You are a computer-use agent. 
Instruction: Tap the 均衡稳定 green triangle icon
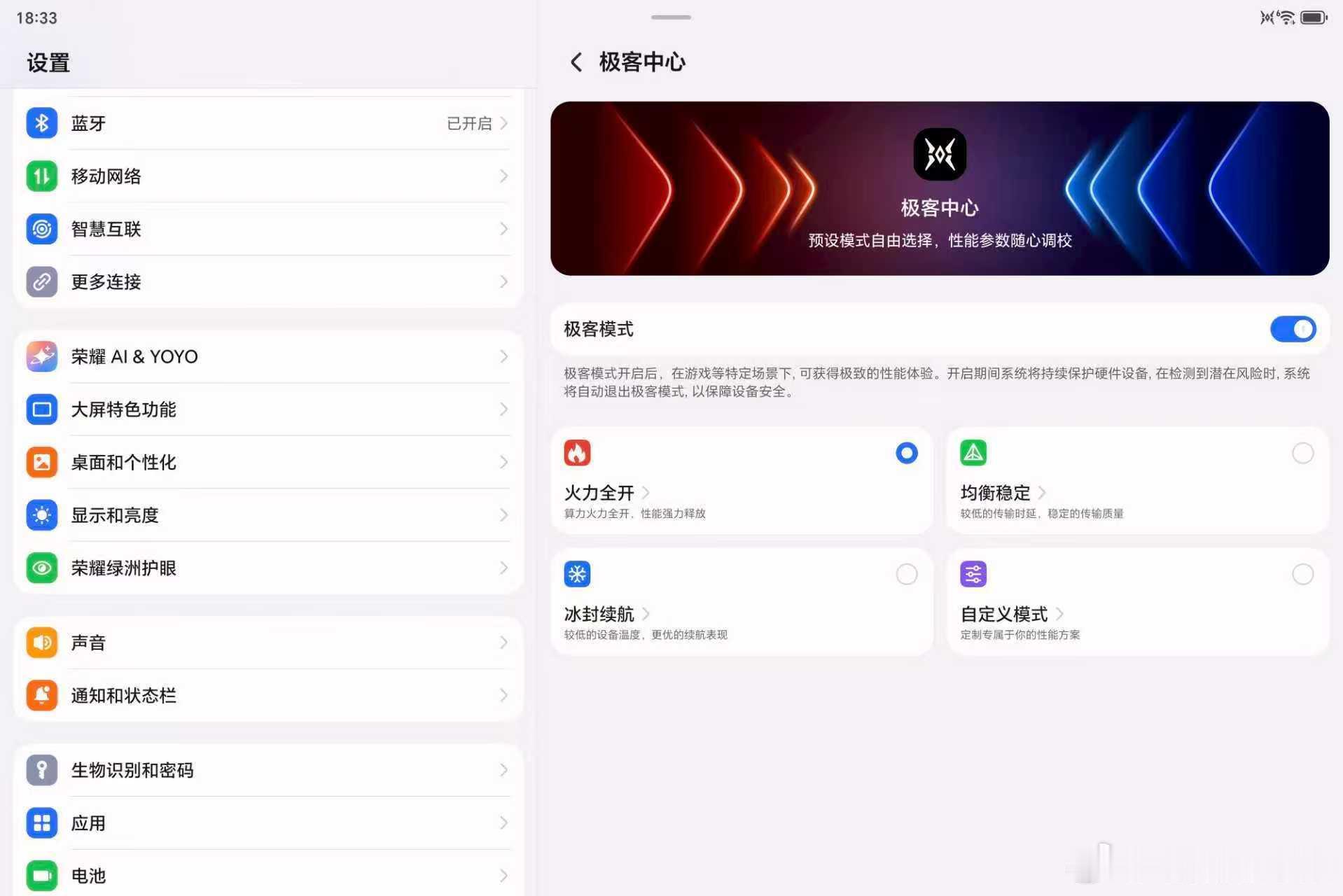click(973, 453)
